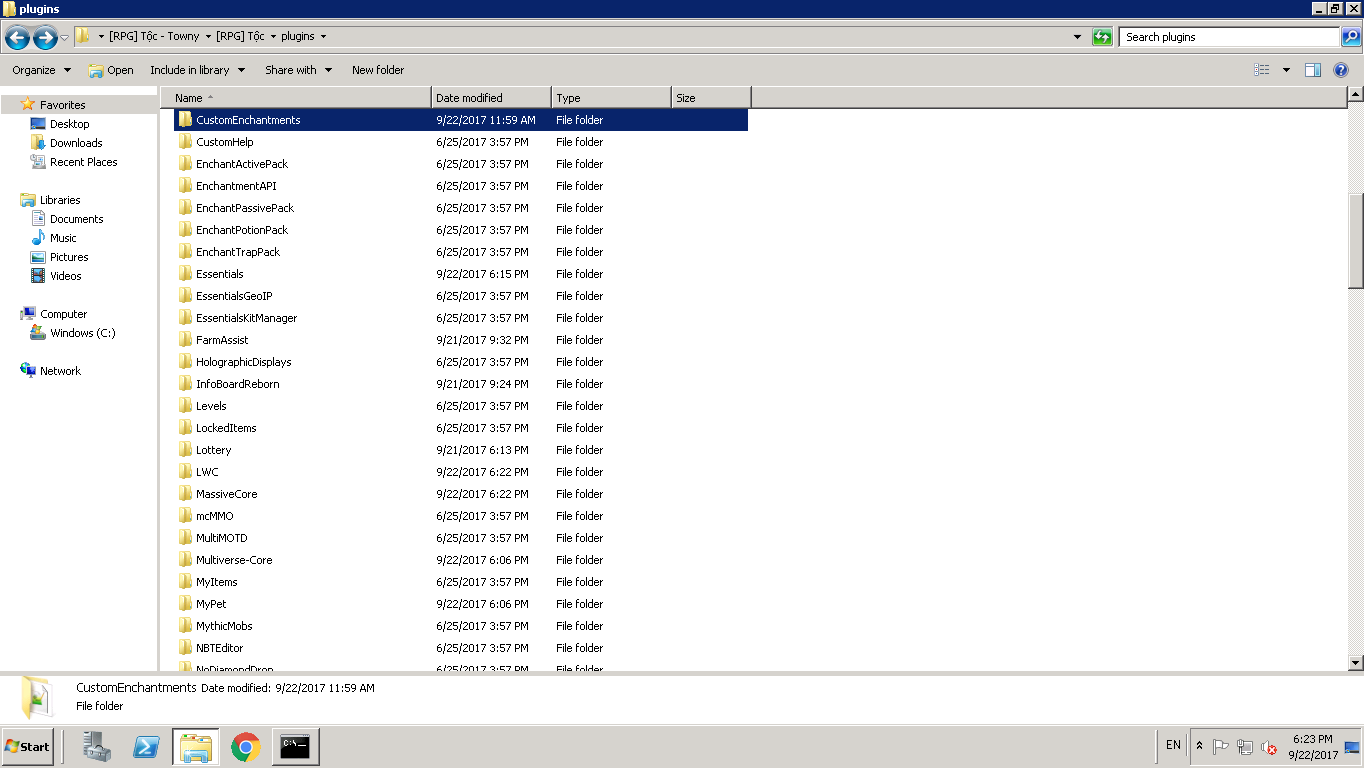The width and height of the screenshot is (1364, 768).
Task: Select the Computer node in sidebar
Action: tap(63, 314)
